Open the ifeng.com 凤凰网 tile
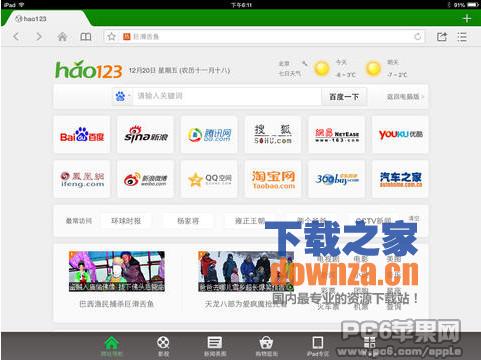Screen dimensions: 481x360 82,179
